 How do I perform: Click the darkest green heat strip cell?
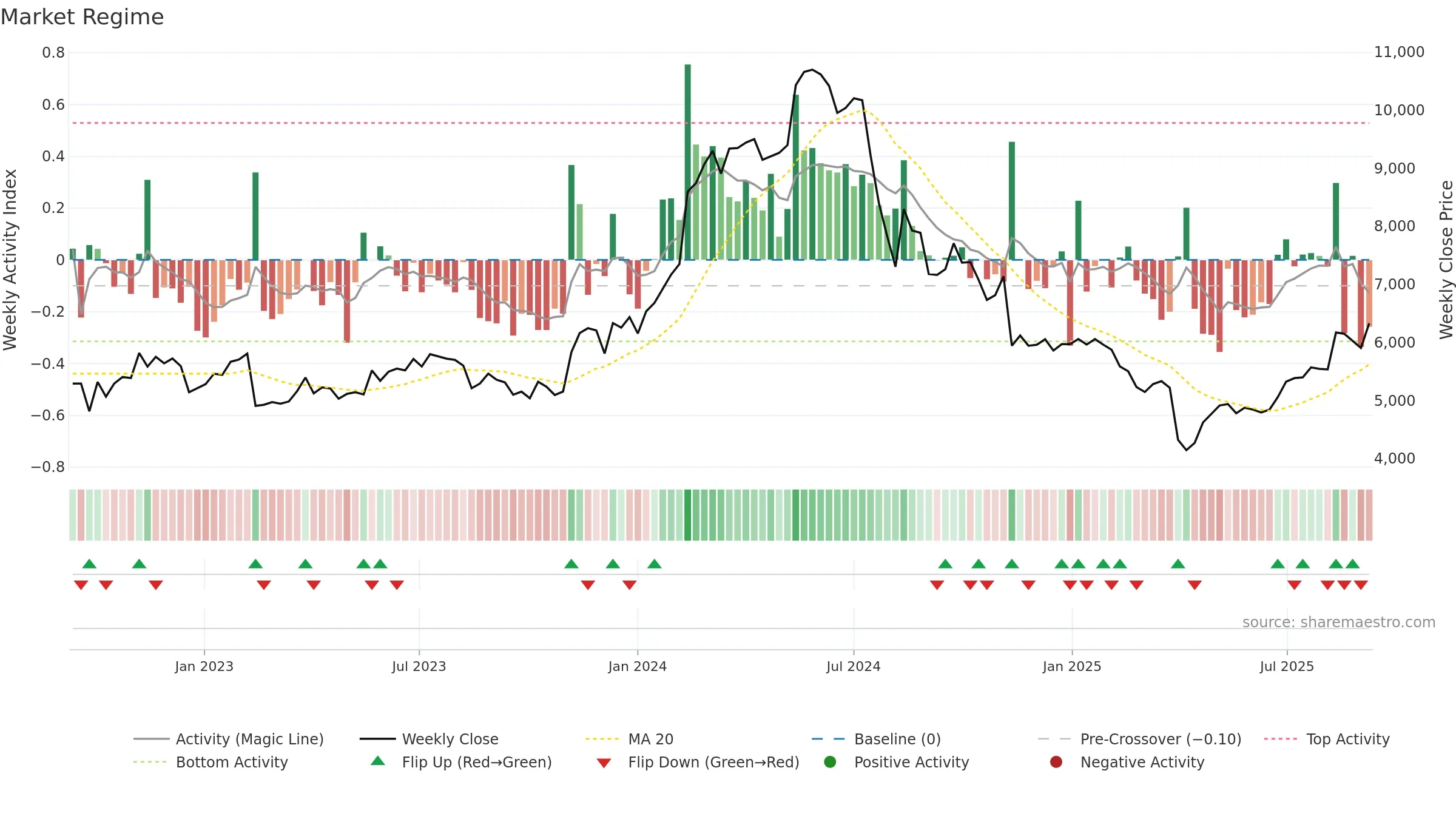[x=687, y=515]
